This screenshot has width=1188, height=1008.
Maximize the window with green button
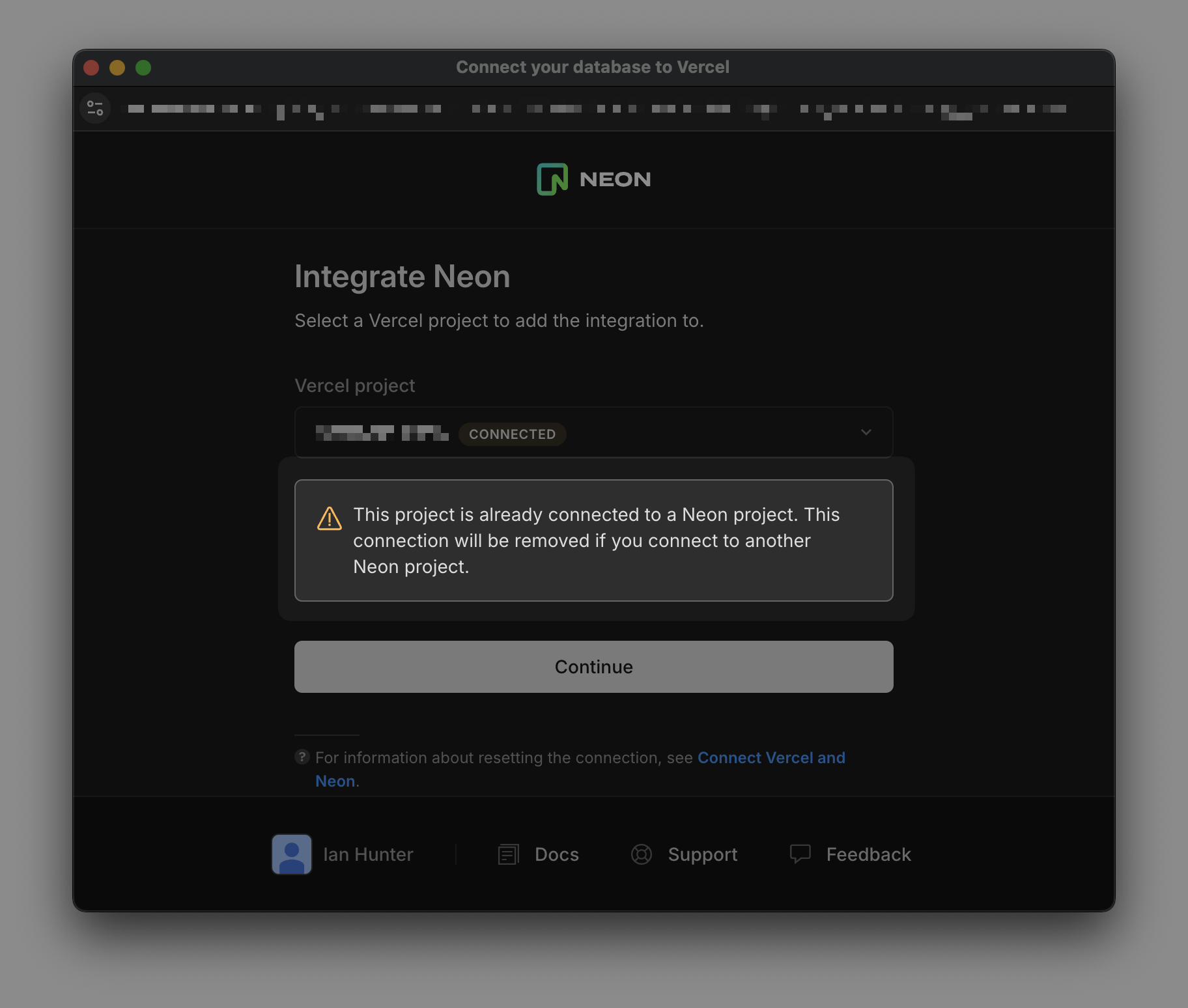pos(143,68)
